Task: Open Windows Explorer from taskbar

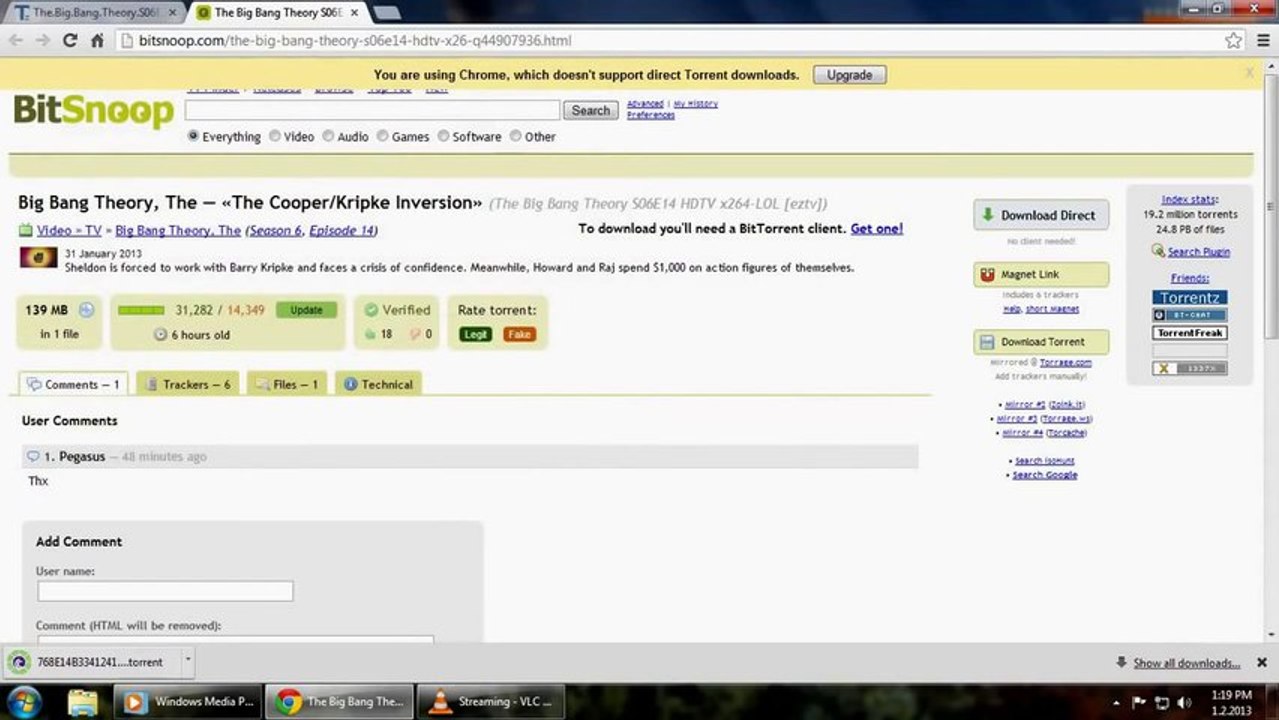Action: click(82, 701)
